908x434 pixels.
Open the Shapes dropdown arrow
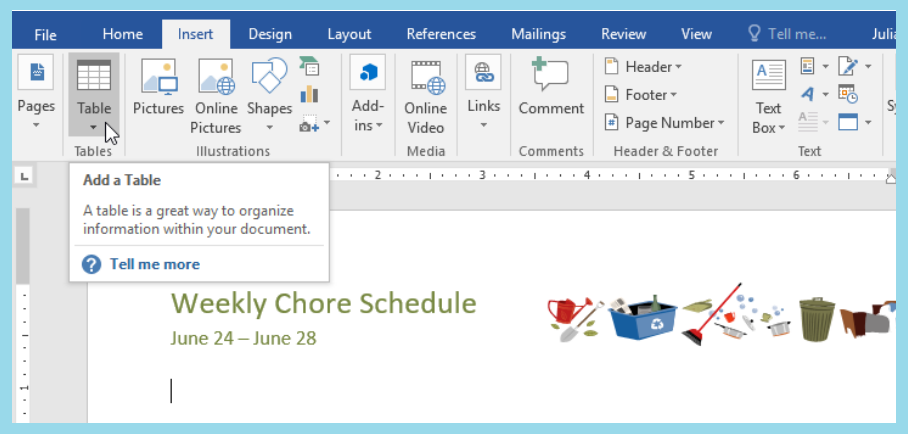(269, 127)
